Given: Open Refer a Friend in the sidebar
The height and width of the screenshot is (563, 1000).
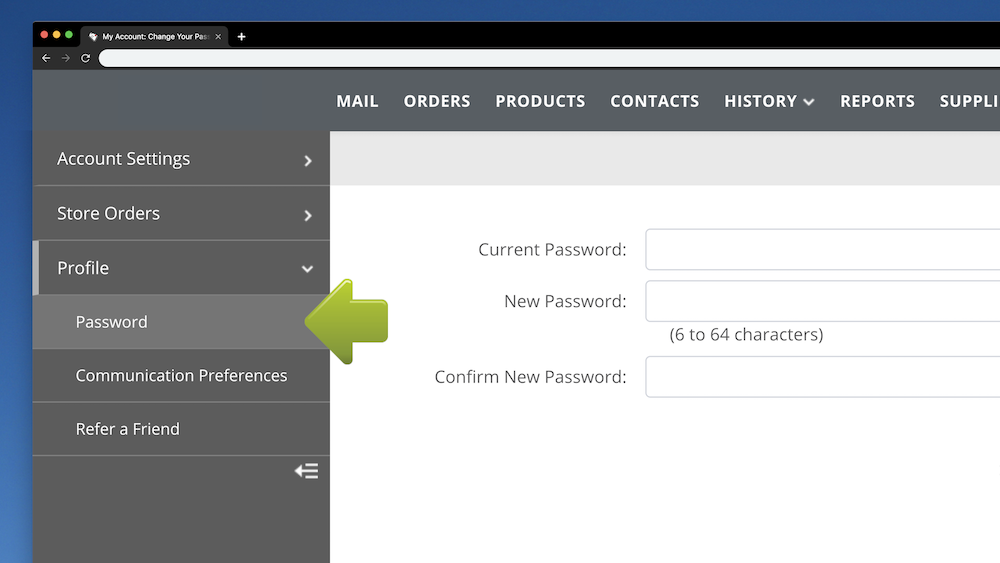Looking at the screenshot, I should [181, 429].
